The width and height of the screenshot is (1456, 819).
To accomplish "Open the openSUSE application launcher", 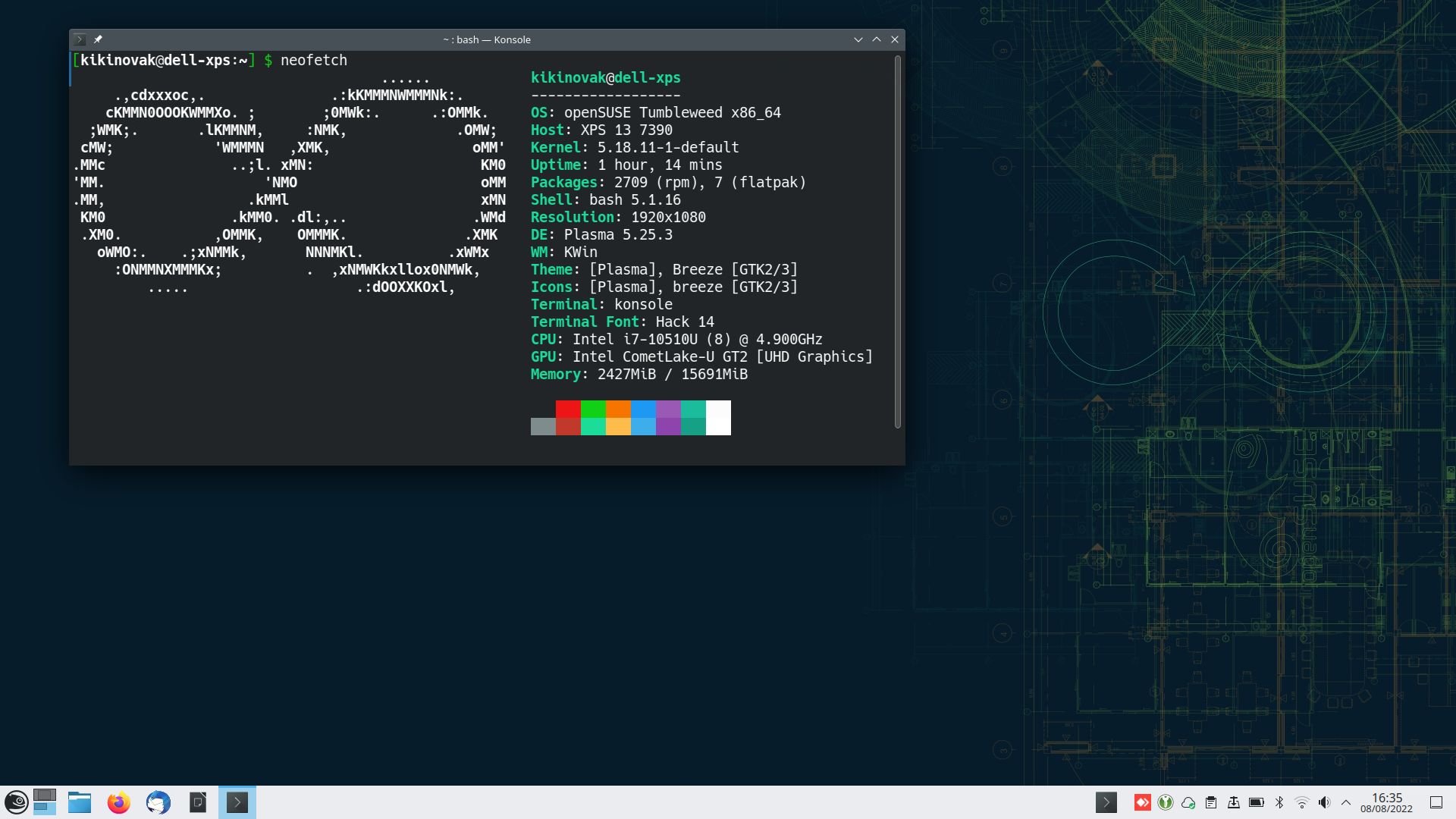I will pos(17,802).
